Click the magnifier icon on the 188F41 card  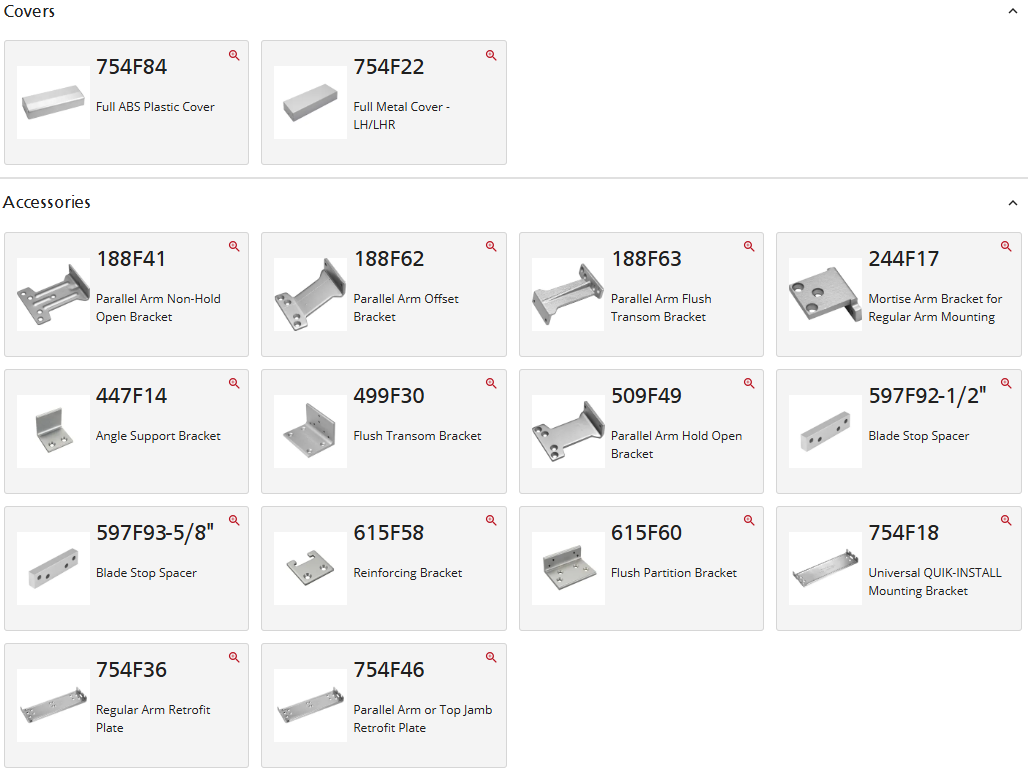(x=234, y=246)
